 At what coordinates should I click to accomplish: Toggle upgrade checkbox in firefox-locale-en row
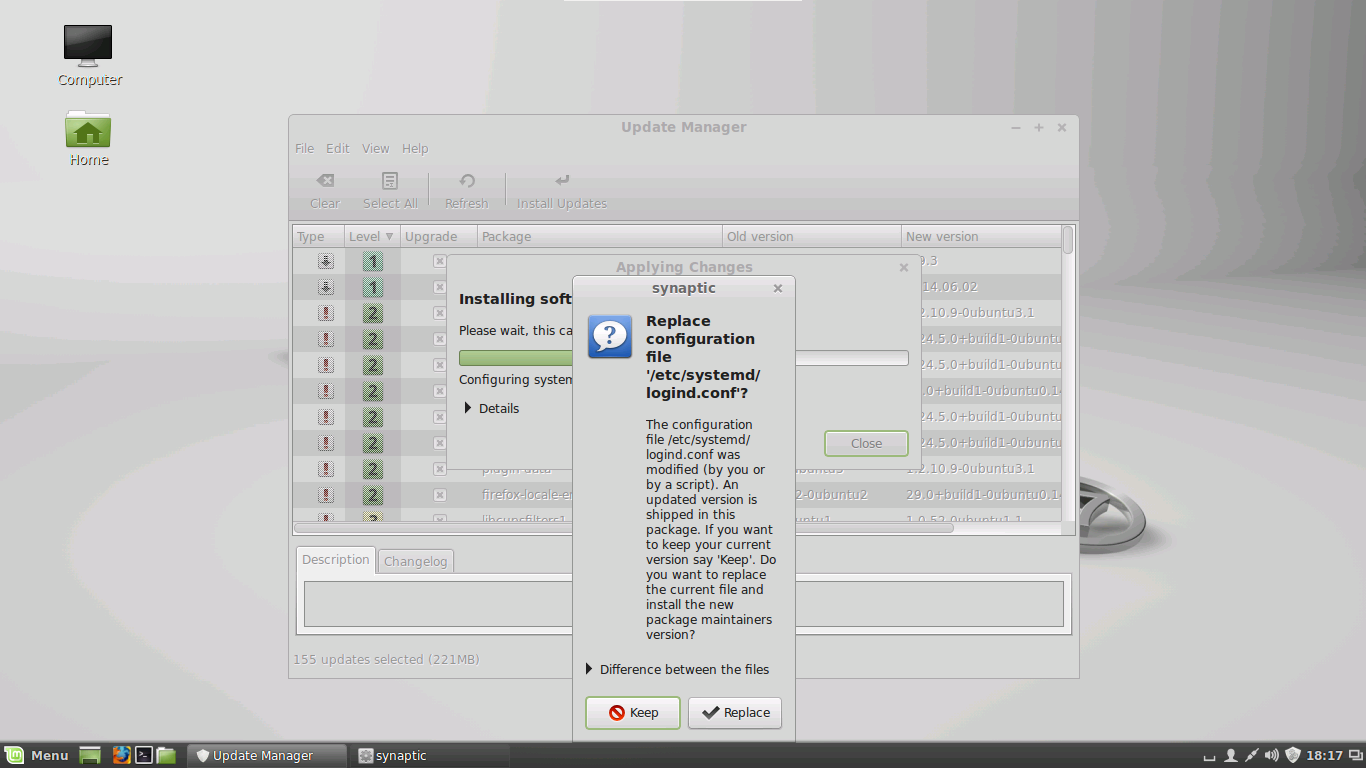point(439,495)
